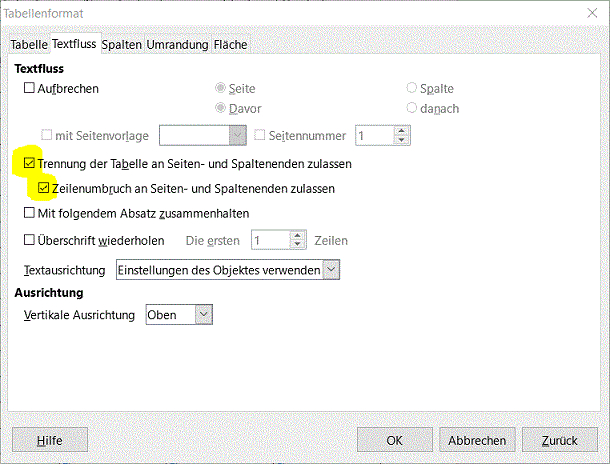Screen dimensions: 610x464
Task: Toggle the Seitennummer checkbox
Action: pyautogui.click(x=259, y=135)
